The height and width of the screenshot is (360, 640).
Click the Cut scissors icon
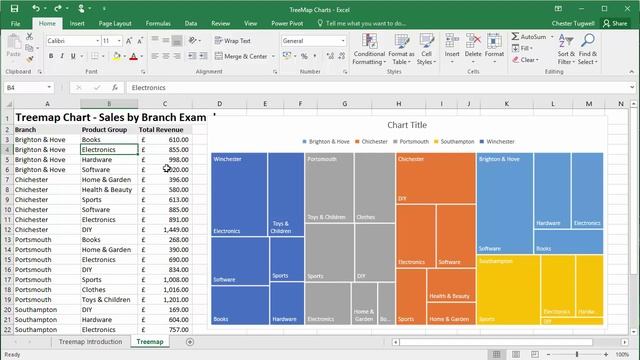29,37
